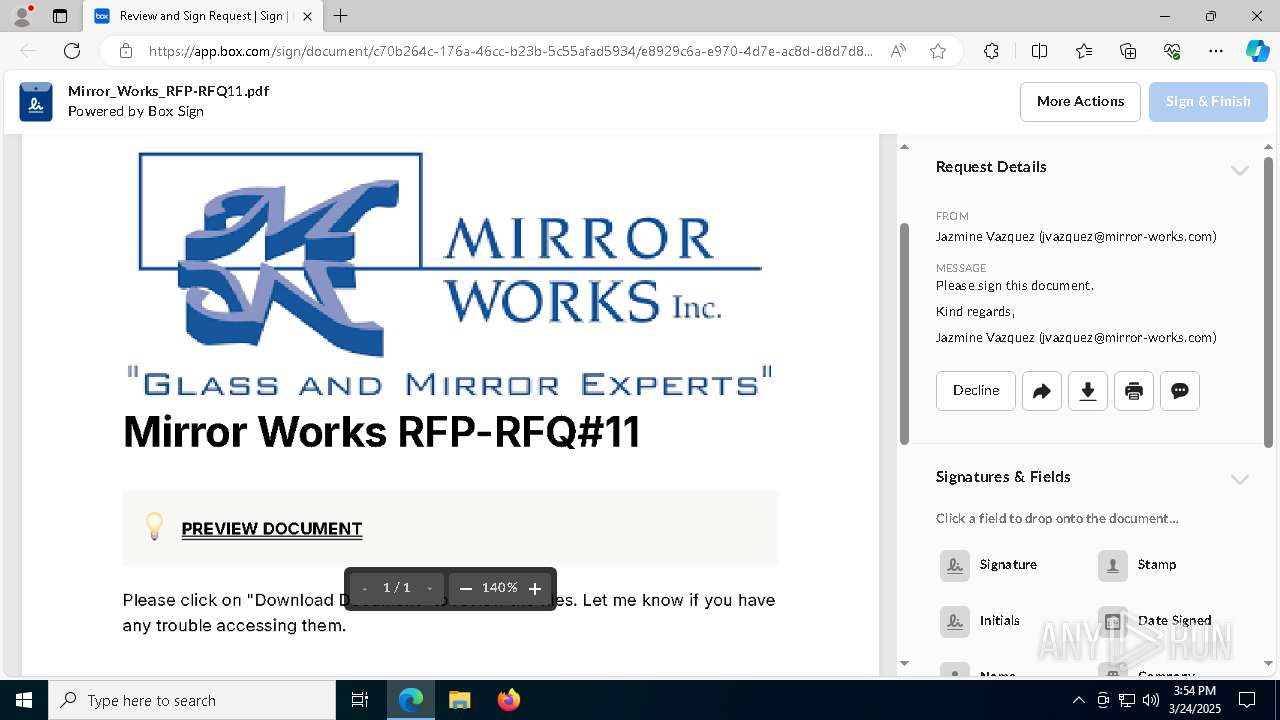This screenshot has width=1280, height=720.
Task: Zoom in the document with plus icon
Action: (535, 589)
